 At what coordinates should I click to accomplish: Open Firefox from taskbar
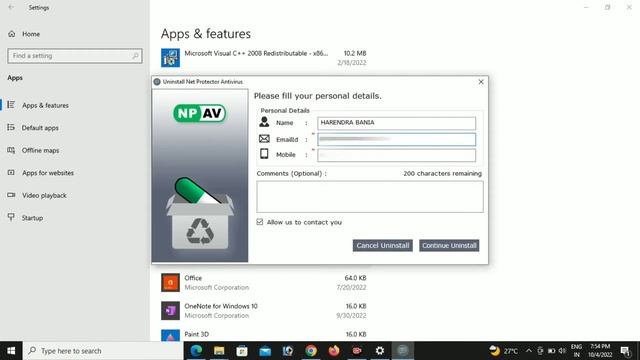pyautogui.click(x=334, y=351)
